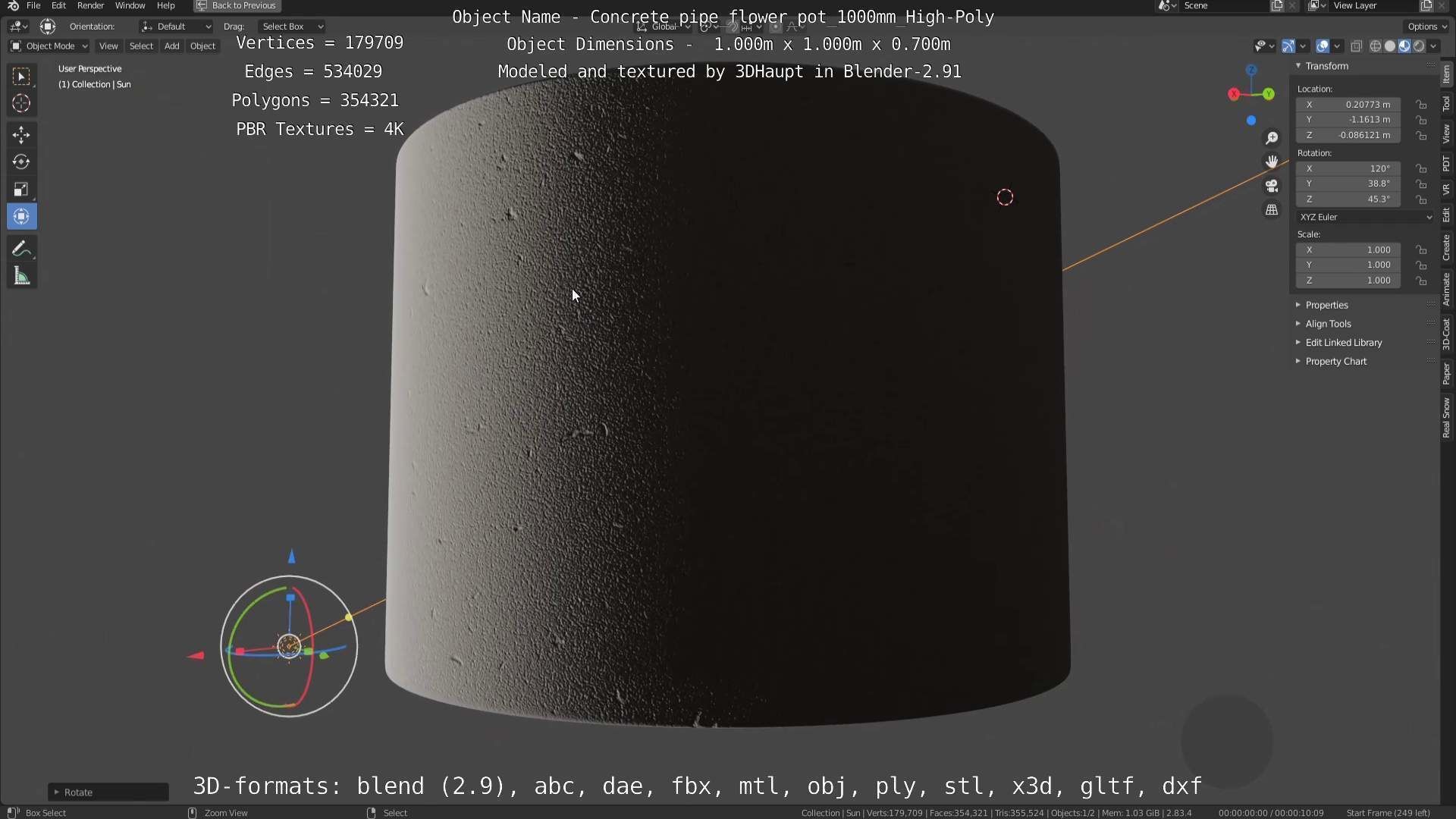Switch perspective/orthographic grid icon
Image resolution: width=1456 pixels, height=819 pixels.
[x=1272, y=210]
